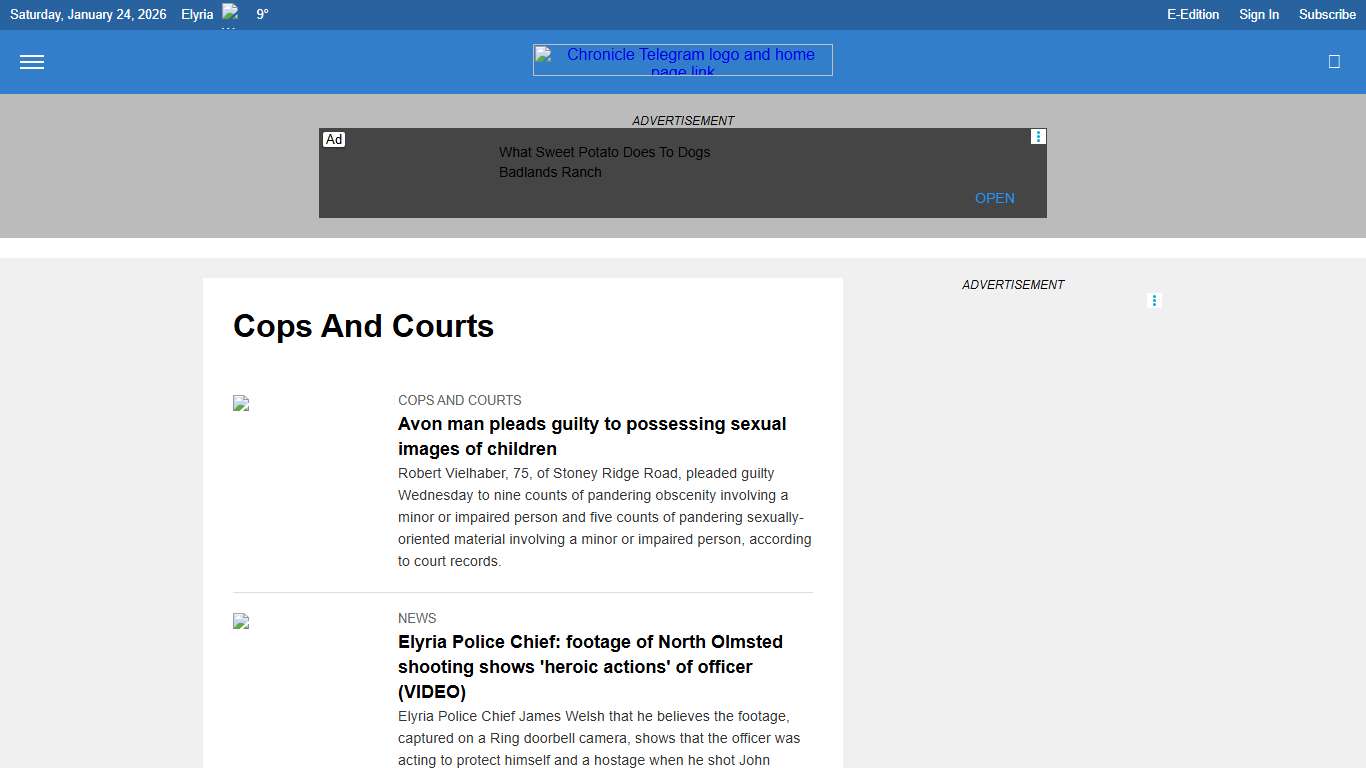The height and width of the screenshot is (768, 1366).
Task: Open the Chronicle Telegram home page logo
Action: 682,60
